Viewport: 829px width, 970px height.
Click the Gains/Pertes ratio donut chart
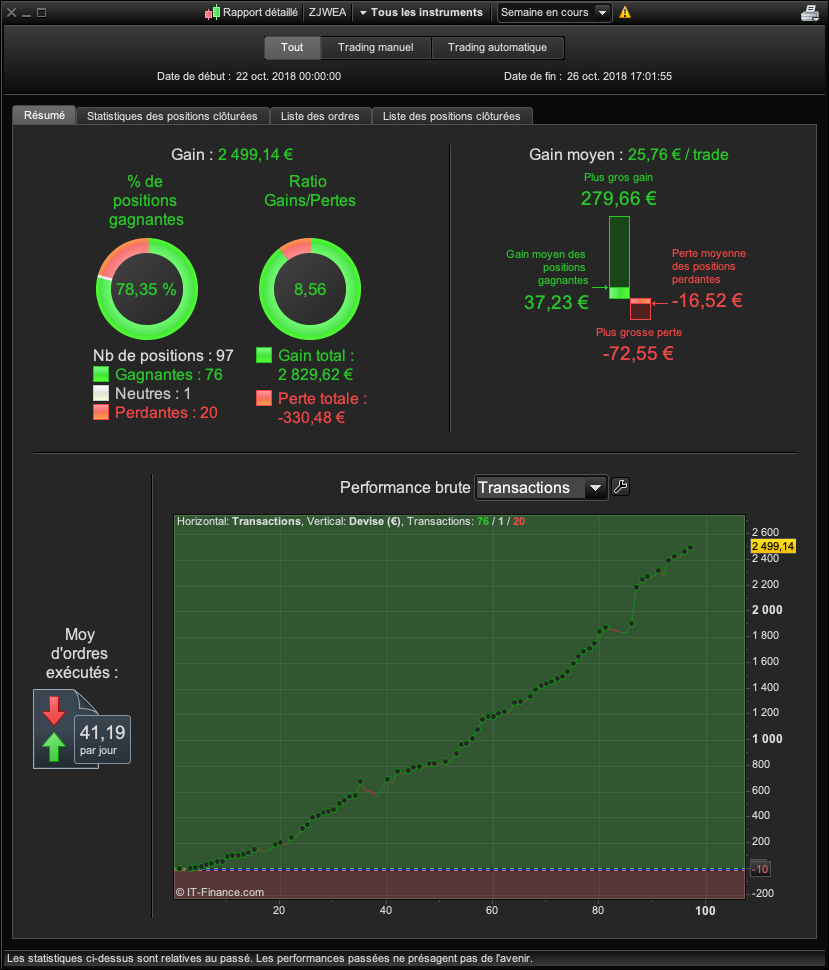pyautogui.click(x=310, y=289)
